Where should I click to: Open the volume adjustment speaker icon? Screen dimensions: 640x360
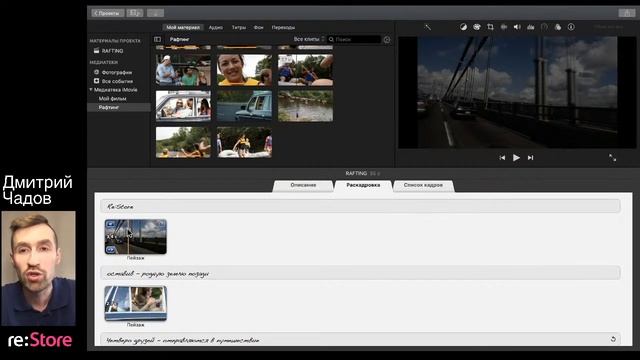tap(517, 27)
